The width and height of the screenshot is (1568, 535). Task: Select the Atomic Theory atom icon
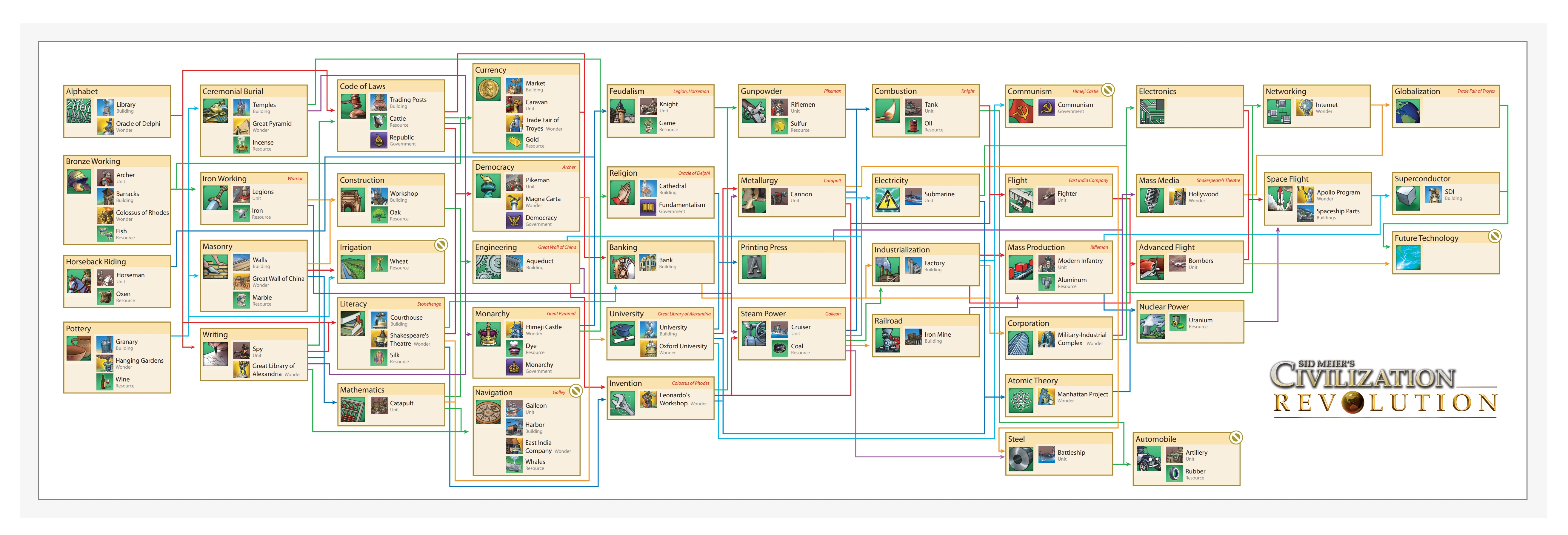pyautogui.click(x=1020, y=400)
